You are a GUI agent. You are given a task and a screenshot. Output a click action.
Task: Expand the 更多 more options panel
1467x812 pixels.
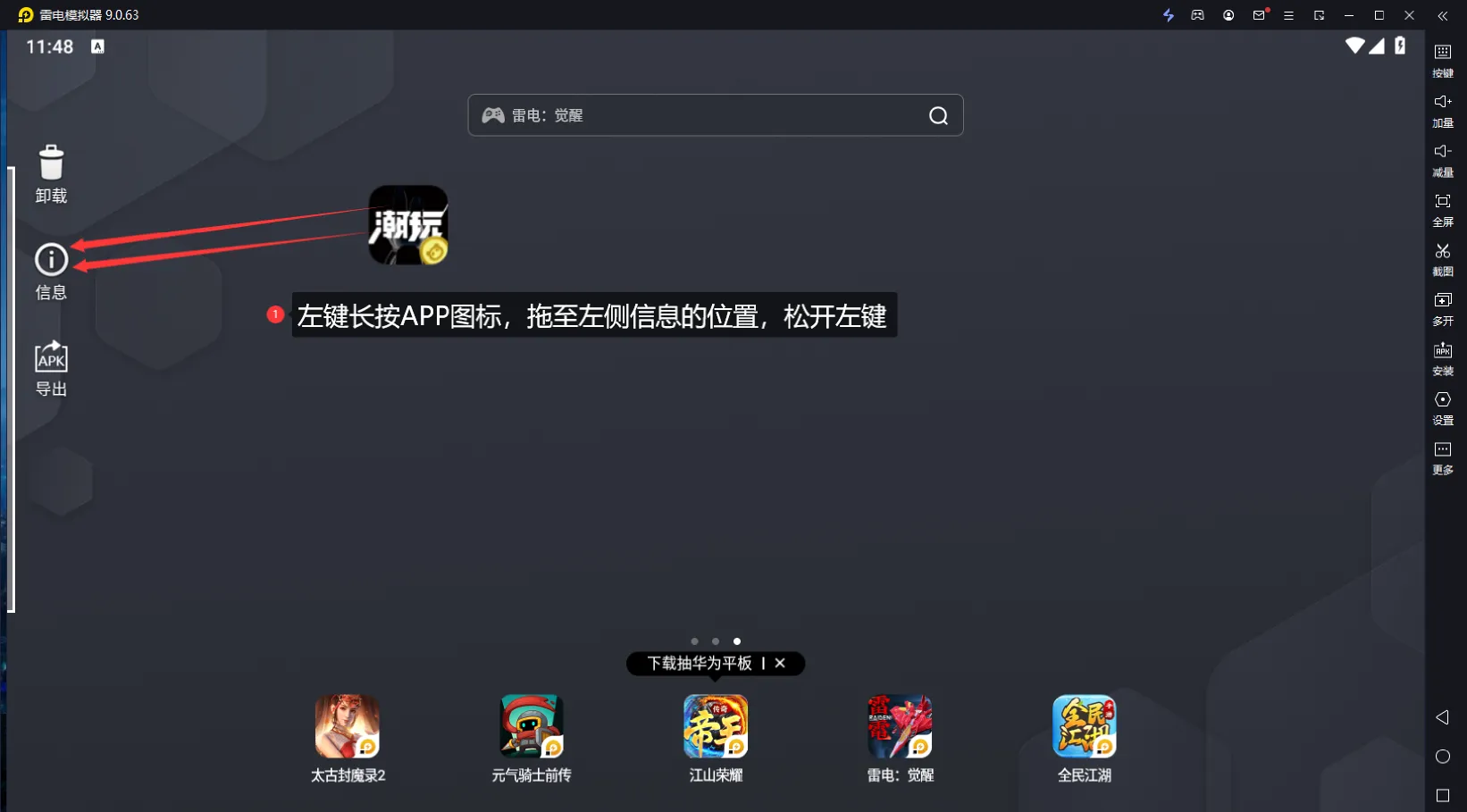[x=1443, y=458]
